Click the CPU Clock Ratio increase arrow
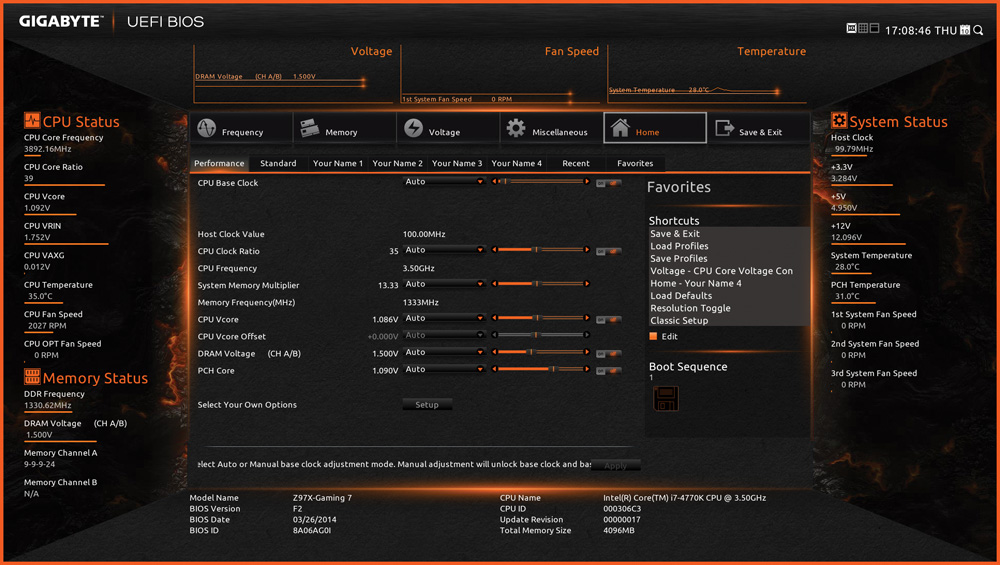 587,250
